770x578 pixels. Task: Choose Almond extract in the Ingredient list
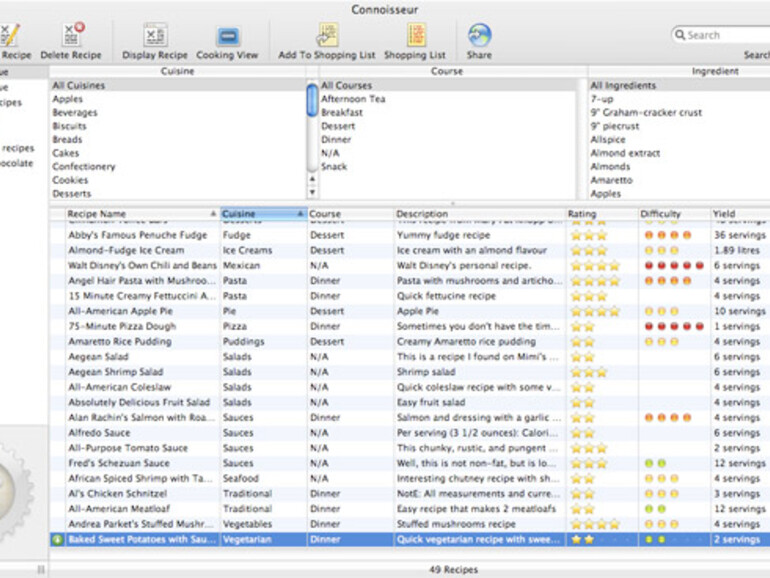(625, 154)
